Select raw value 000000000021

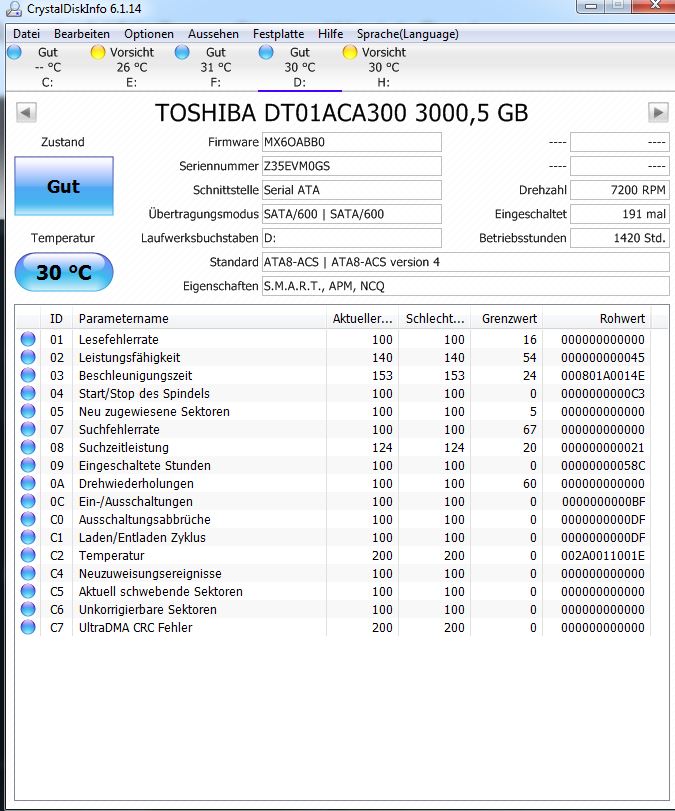tap(603, 447)
